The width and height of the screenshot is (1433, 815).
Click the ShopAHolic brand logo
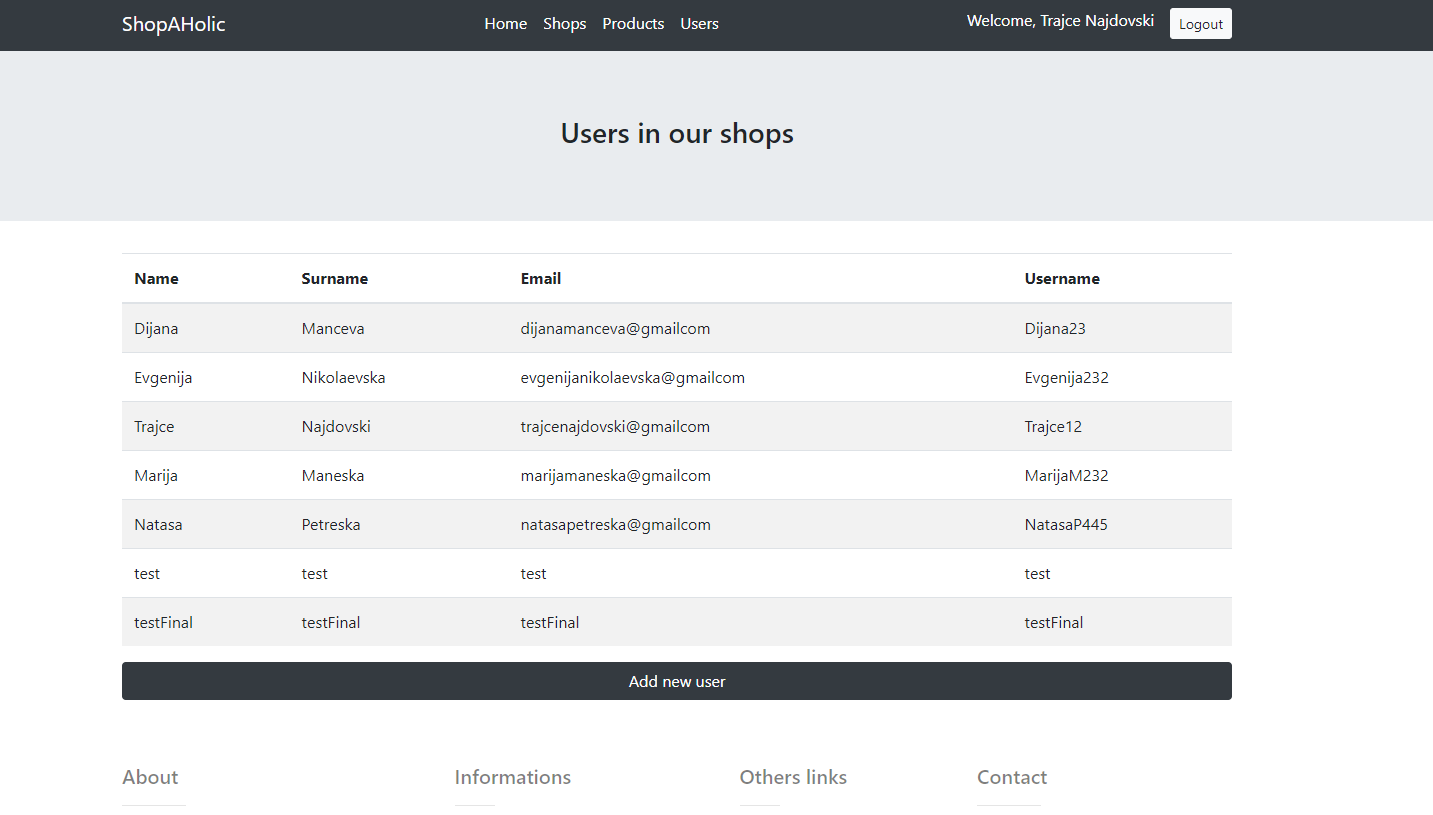173,24
